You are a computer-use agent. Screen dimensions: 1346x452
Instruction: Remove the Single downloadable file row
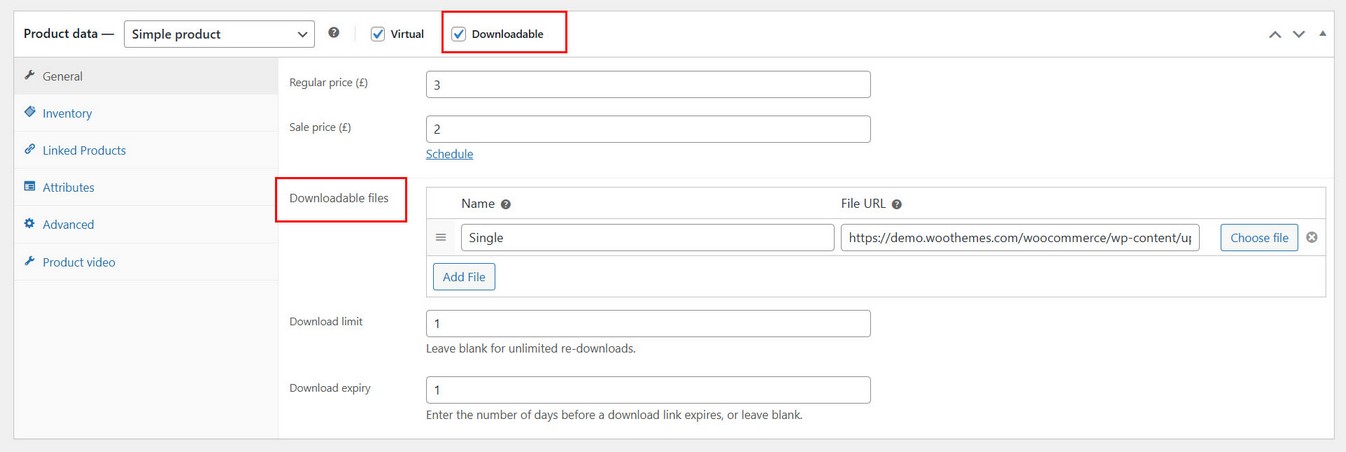pyautogui.click(x=1312, y=238)
